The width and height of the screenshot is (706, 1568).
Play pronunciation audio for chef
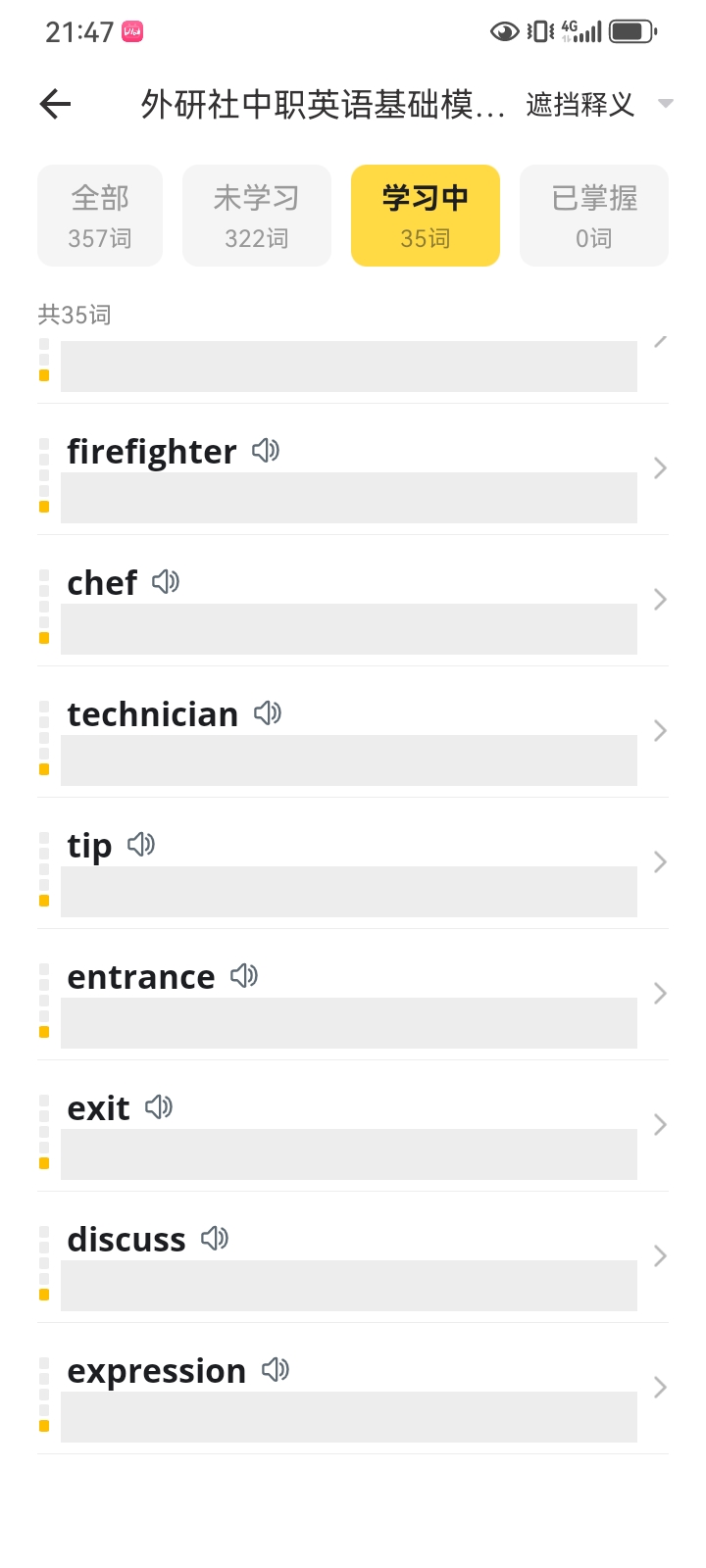click(166, 582)
